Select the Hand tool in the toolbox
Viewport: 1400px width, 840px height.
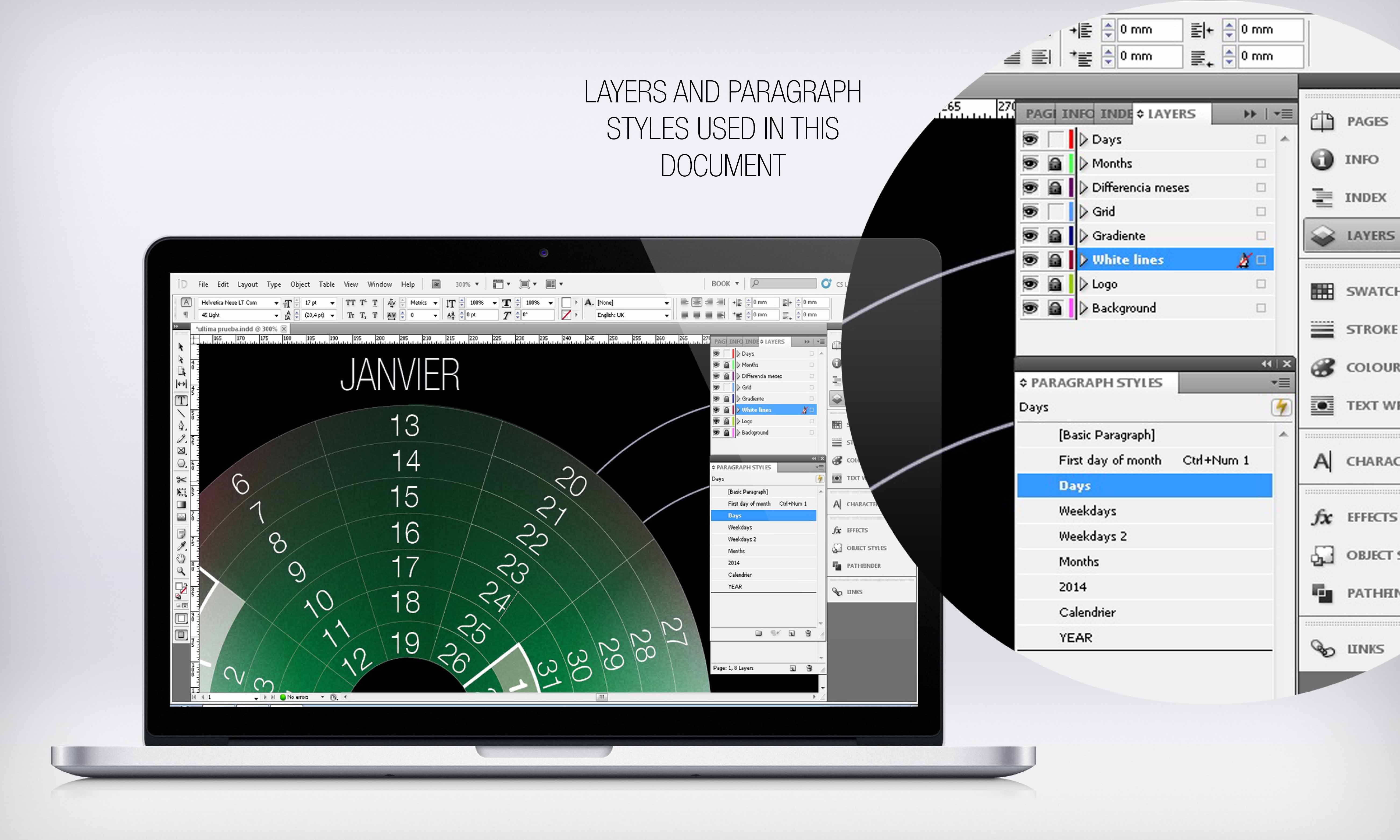pos(181,559)
